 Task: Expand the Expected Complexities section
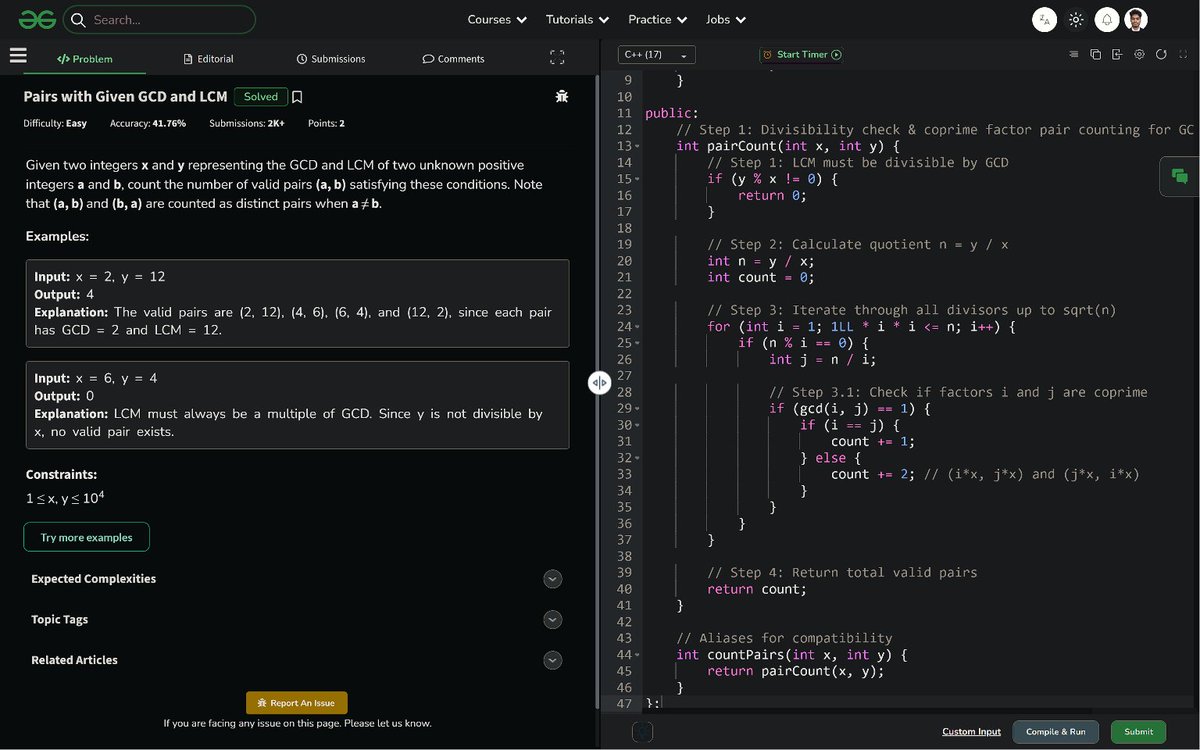(552, 579)
